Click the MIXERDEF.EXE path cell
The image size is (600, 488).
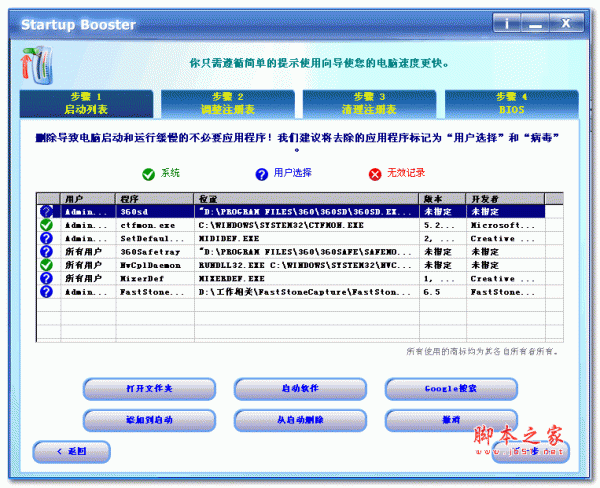point(307,278)
